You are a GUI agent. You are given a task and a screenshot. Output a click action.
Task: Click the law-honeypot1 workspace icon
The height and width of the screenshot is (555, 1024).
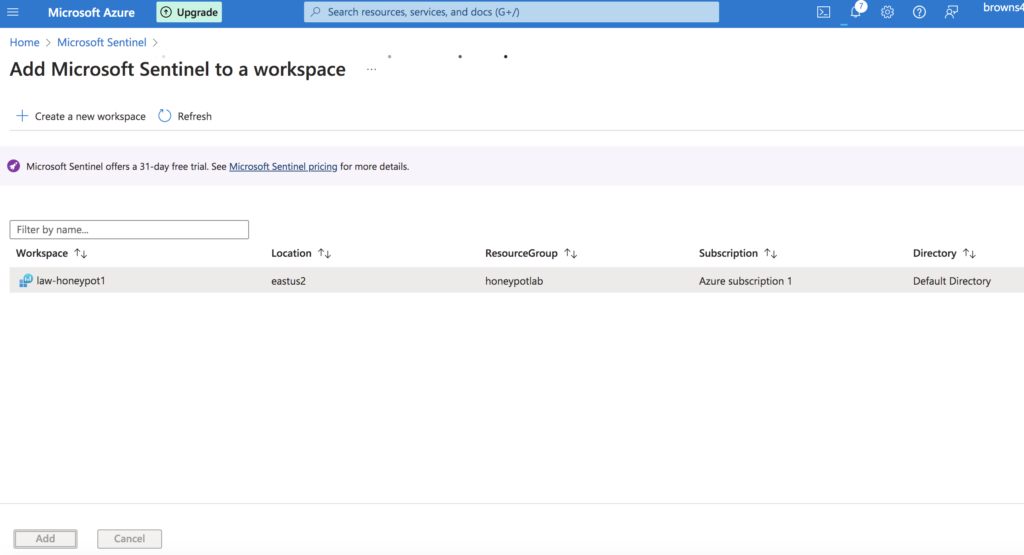25,281
